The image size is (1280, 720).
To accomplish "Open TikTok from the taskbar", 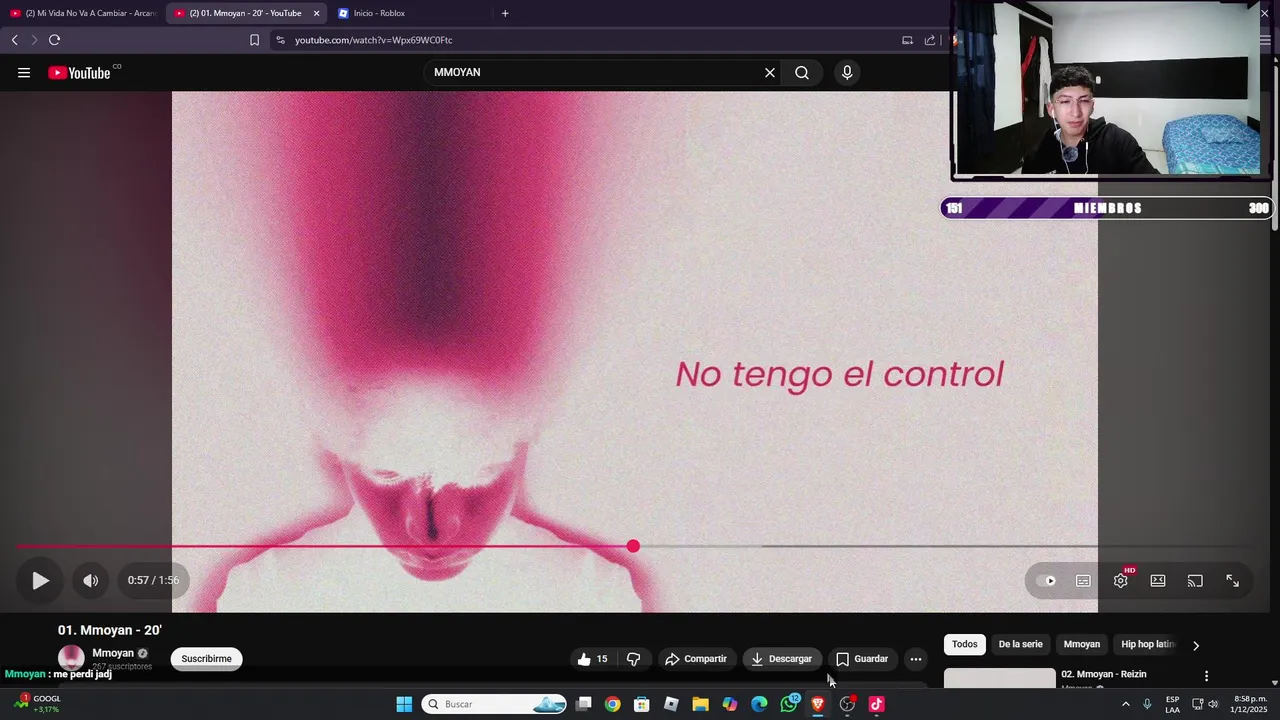I will [x=877, y=704].
